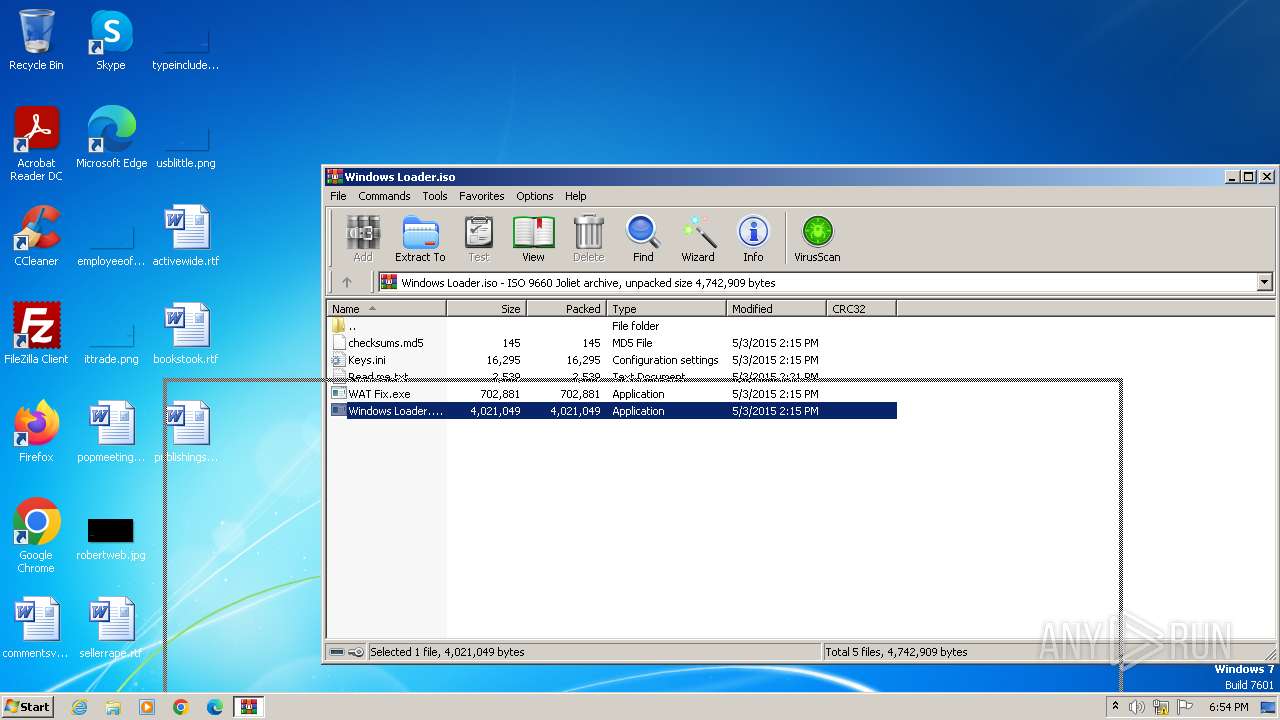
Task: Select typeinclude desktop file
Action: pos(186,48)
